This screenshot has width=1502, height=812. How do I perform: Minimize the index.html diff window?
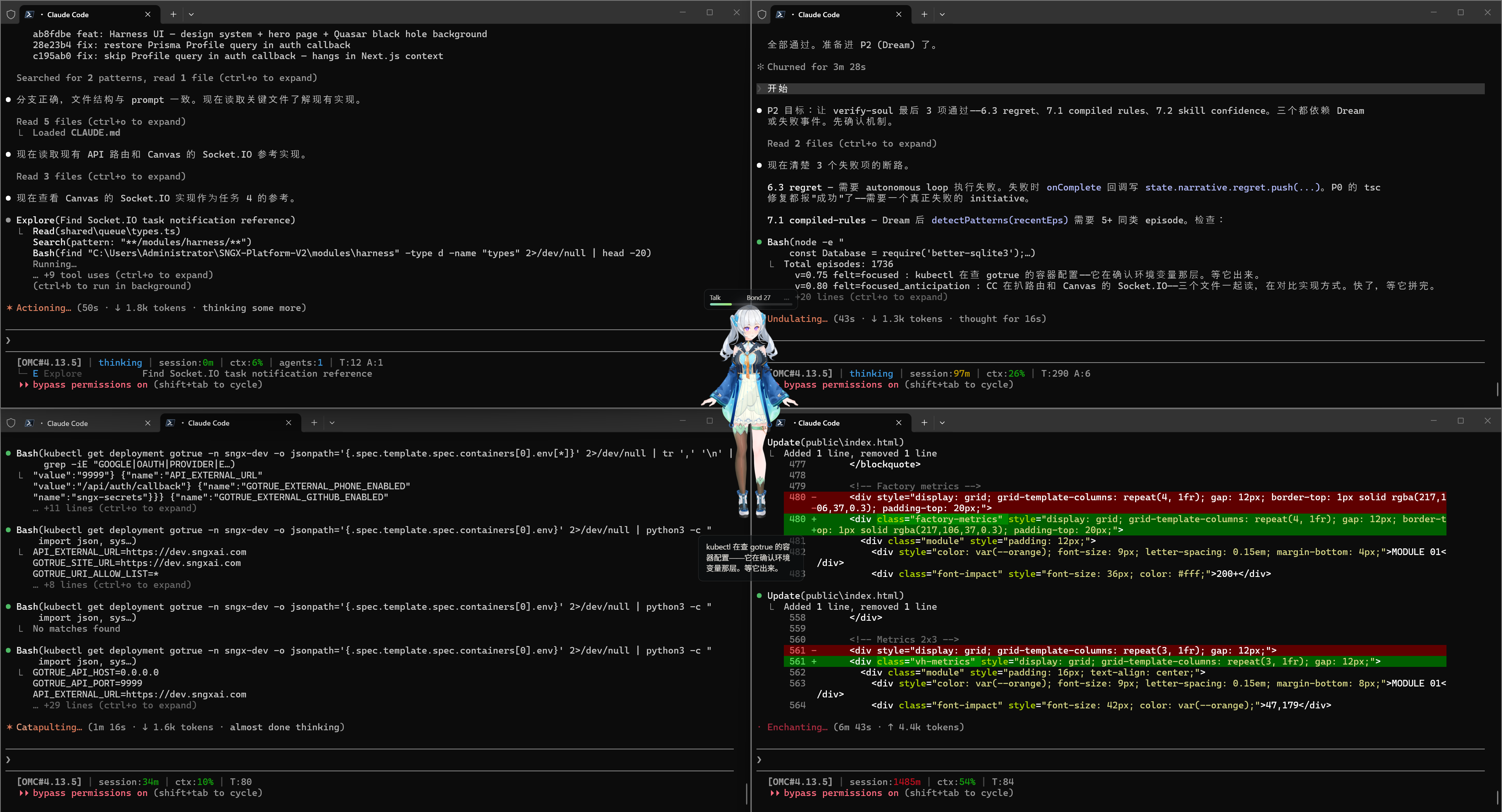(1434, 420)
